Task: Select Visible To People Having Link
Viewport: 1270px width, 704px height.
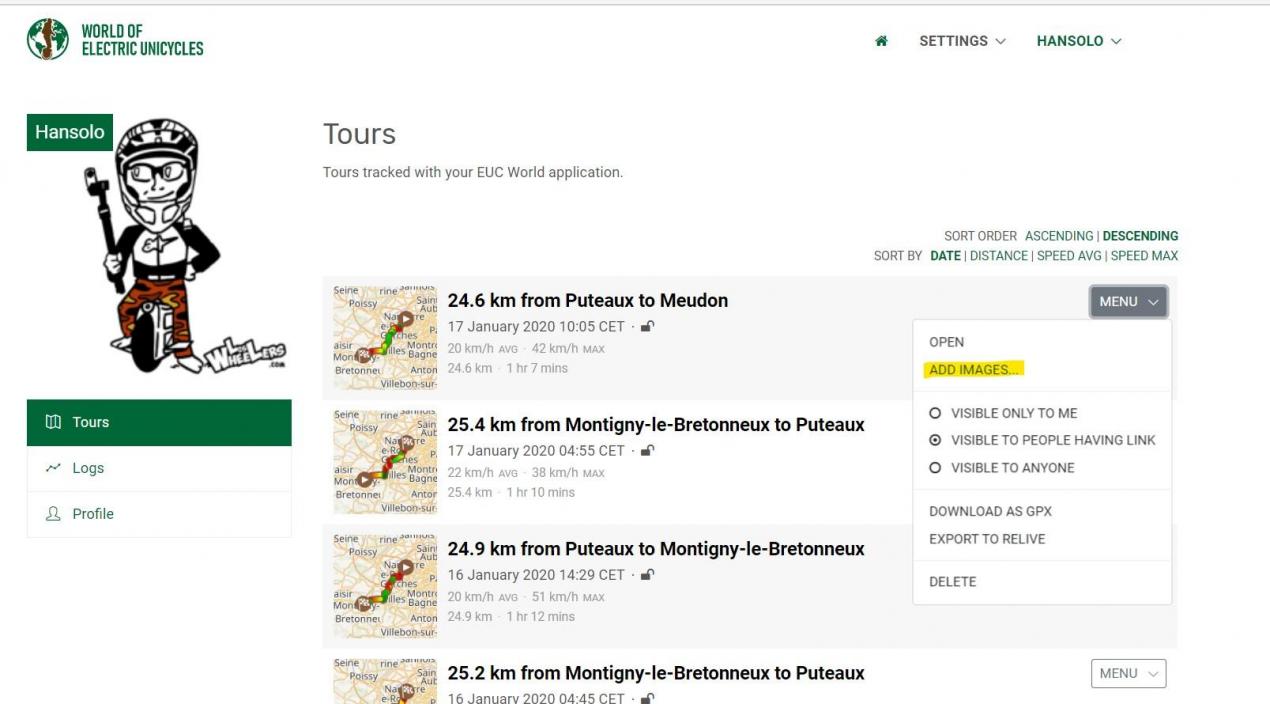Action: [x=1042, y=440]
